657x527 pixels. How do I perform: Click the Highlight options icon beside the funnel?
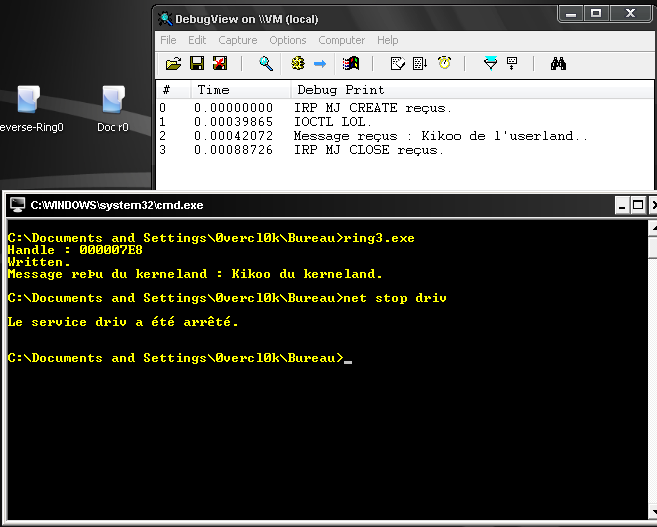coord(512,64)
